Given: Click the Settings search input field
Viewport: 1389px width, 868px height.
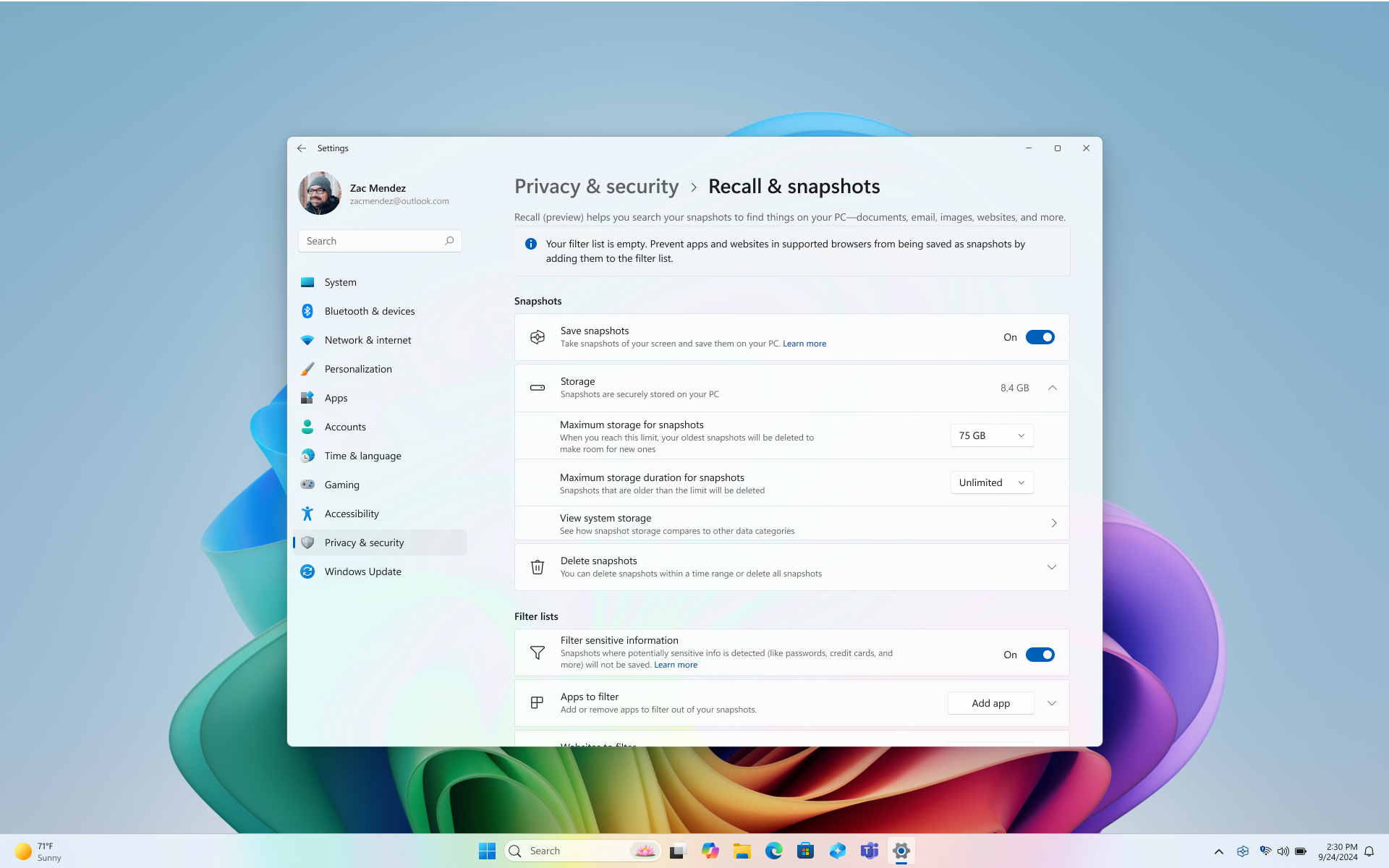Looking at the screenshot, I should pos(380,240).
